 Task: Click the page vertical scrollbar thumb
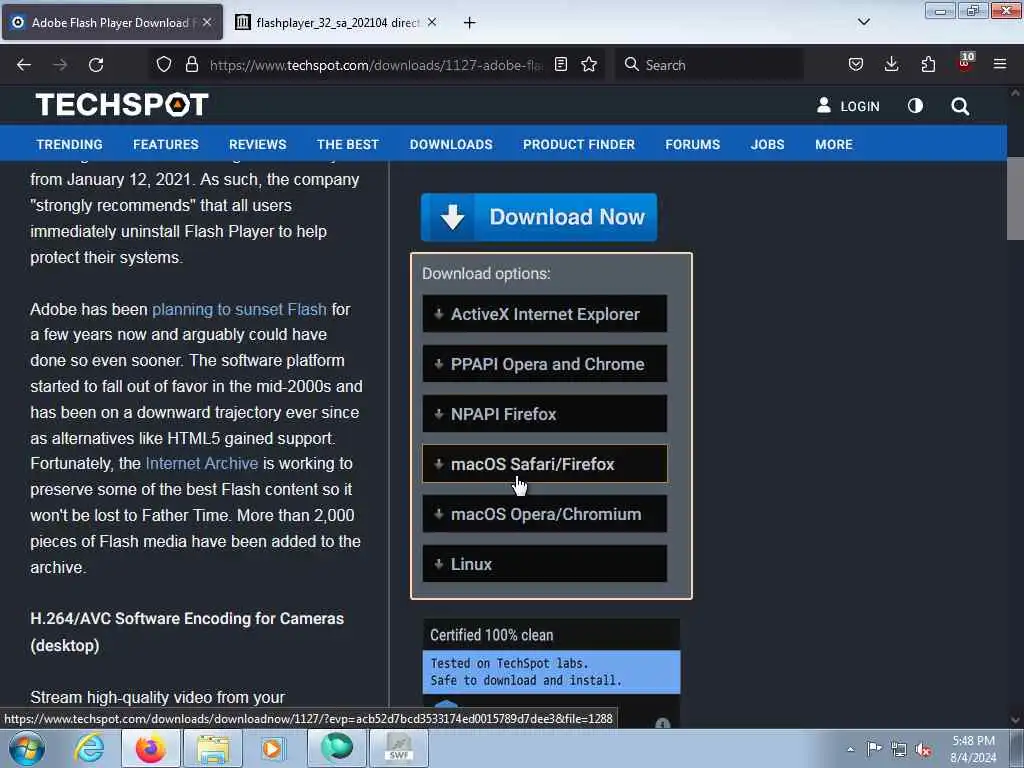(1015, 199)
